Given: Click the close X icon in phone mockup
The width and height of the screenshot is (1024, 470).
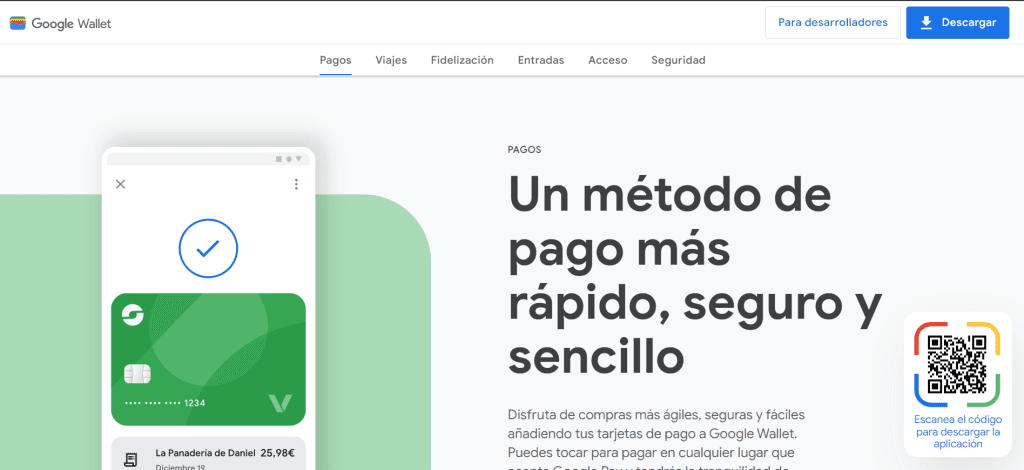Looking at the screenshot, I should click(120, 184).
